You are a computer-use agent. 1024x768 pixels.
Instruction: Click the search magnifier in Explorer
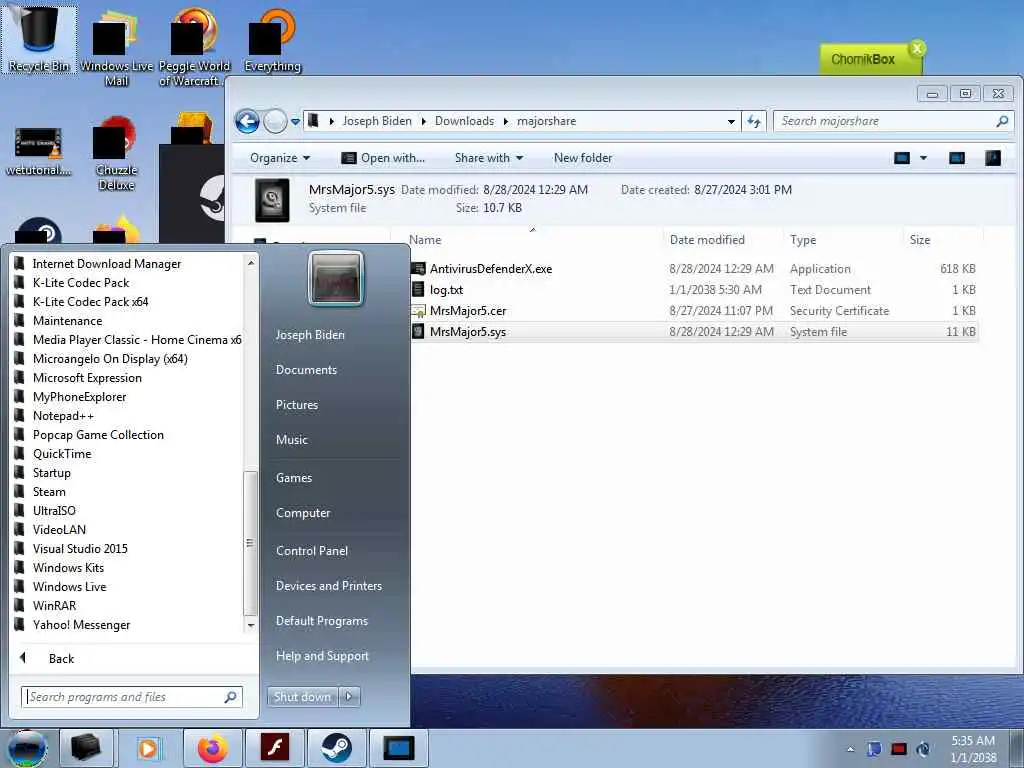tap(1002, 121)
